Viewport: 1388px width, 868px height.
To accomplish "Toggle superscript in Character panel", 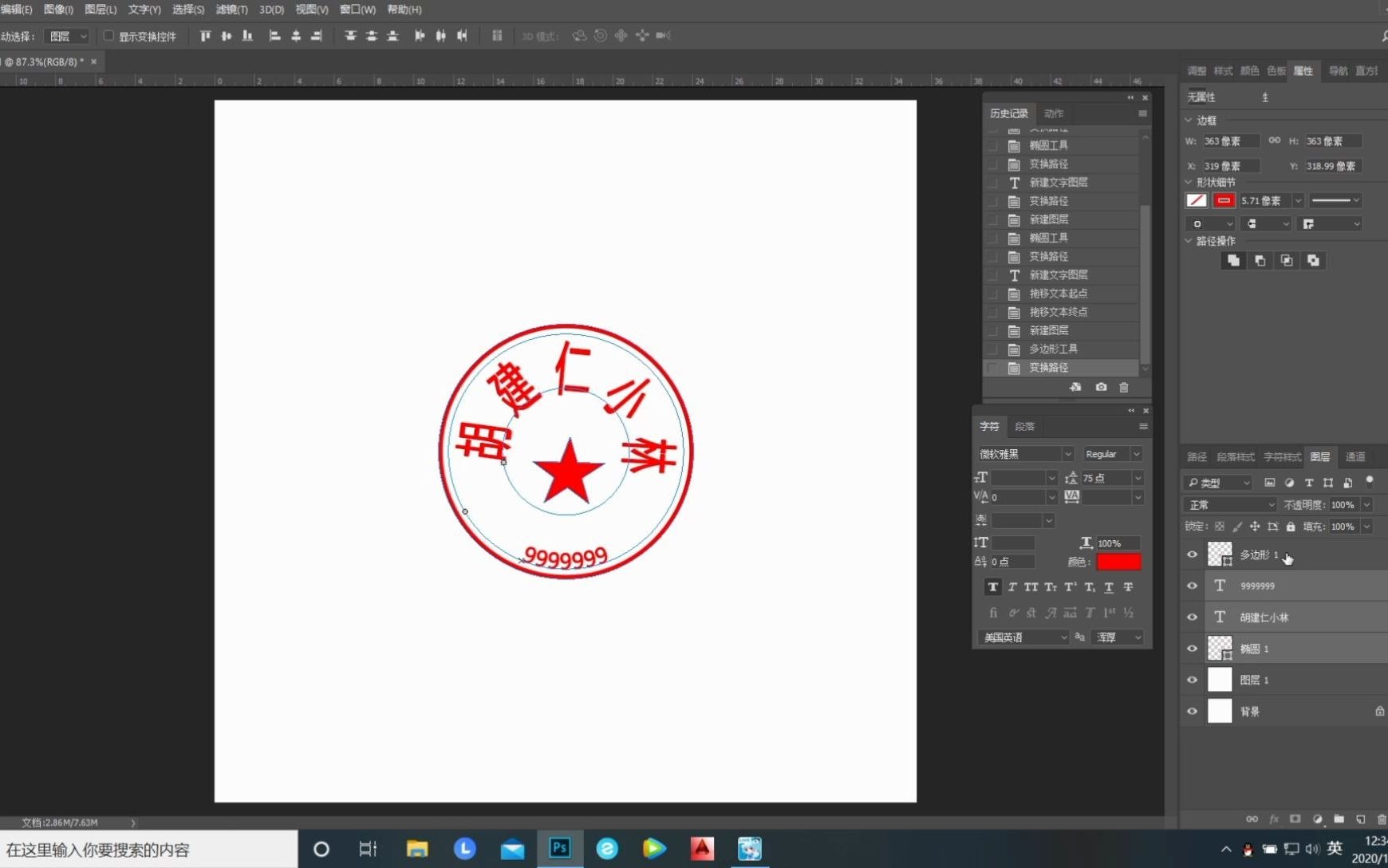I will (1070, 587).
